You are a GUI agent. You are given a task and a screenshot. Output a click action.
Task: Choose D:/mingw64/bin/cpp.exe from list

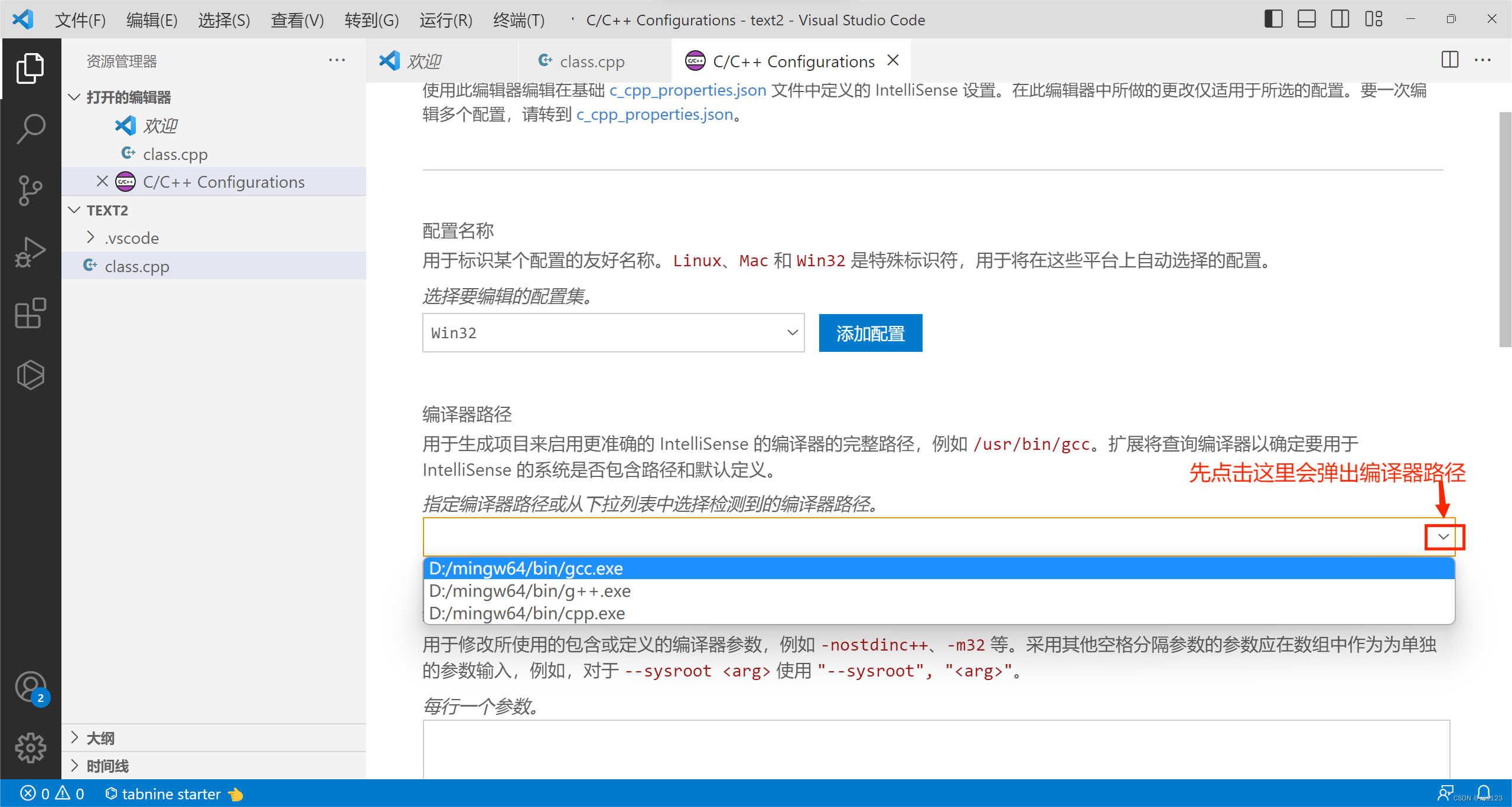point(939,613)
